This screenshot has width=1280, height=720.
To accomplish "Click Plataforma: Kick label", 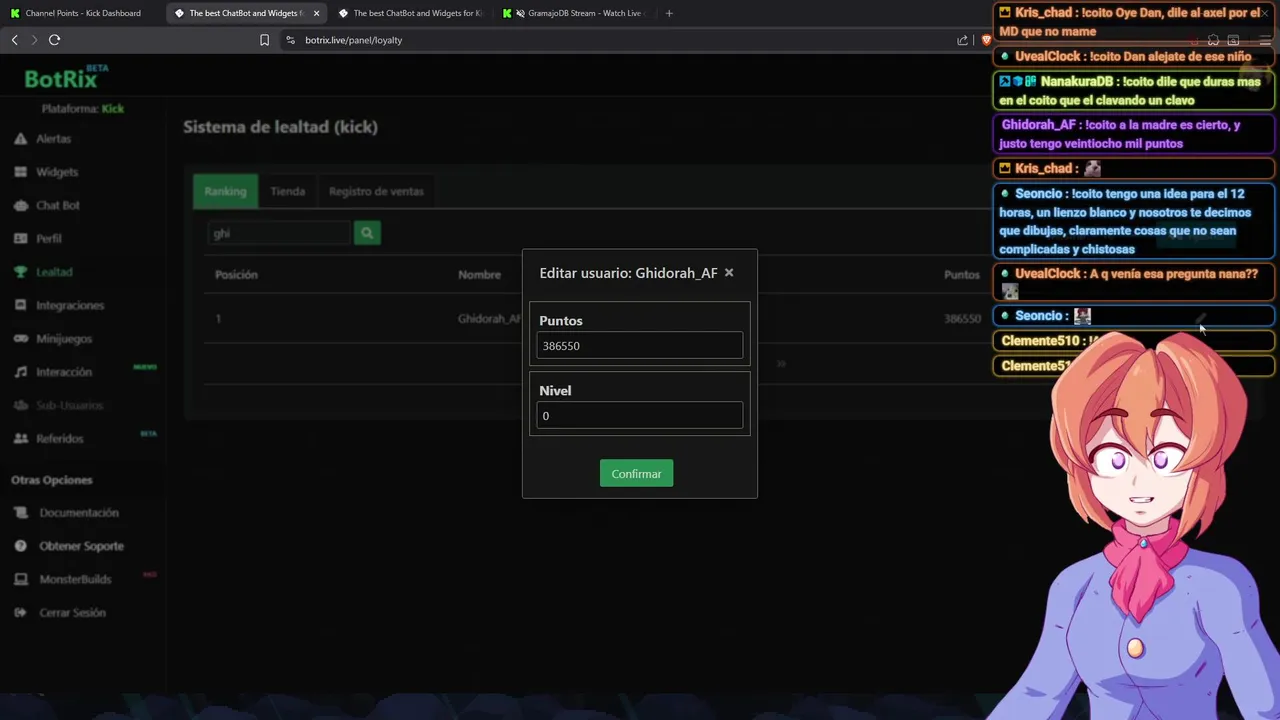I will (x=83, y=108).
